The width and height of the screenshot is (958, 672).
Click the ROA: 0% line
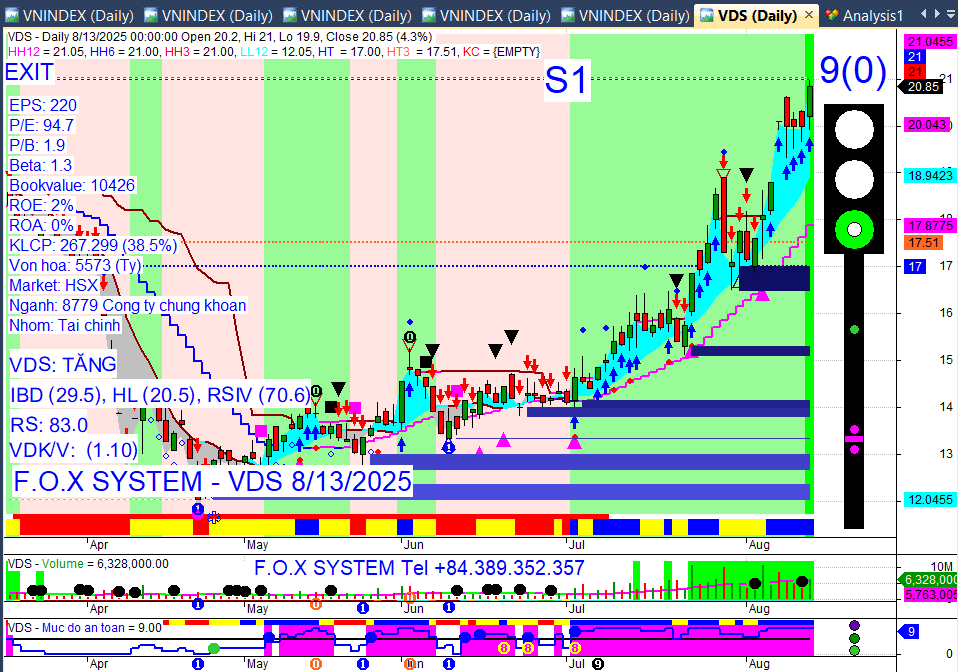click(42, 225)
